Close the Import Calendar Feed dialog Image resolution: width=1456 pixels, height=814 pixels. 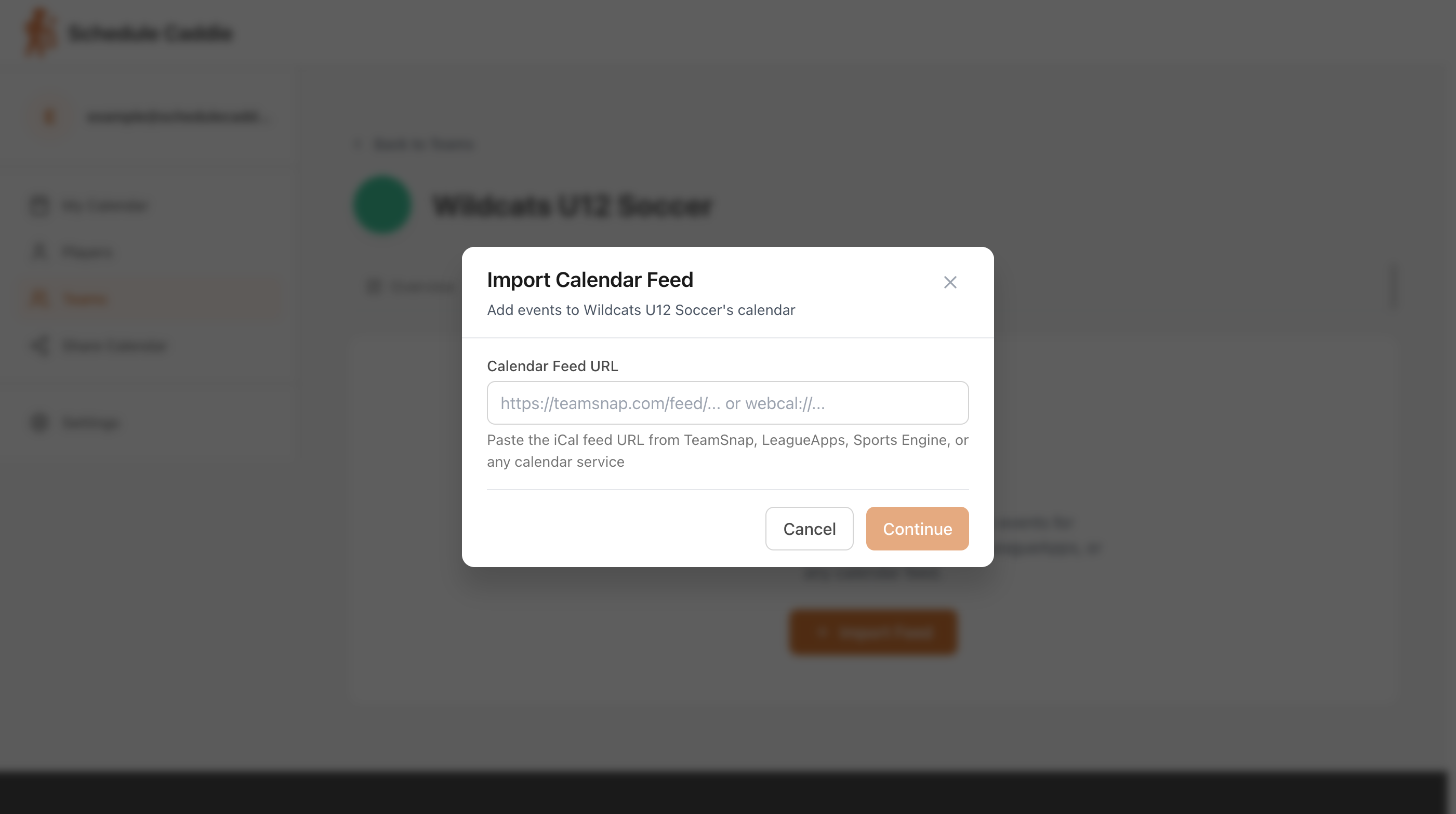pyautogui.click(x=949, y=282)
